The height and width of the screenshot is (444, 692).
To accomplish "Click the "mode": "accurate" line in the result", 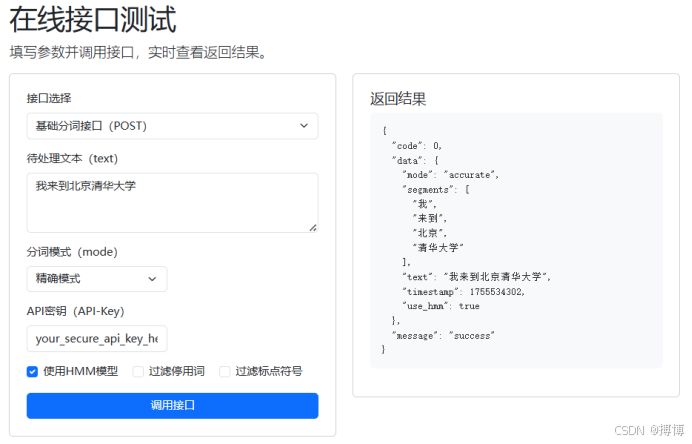I will tap(451, 175).
